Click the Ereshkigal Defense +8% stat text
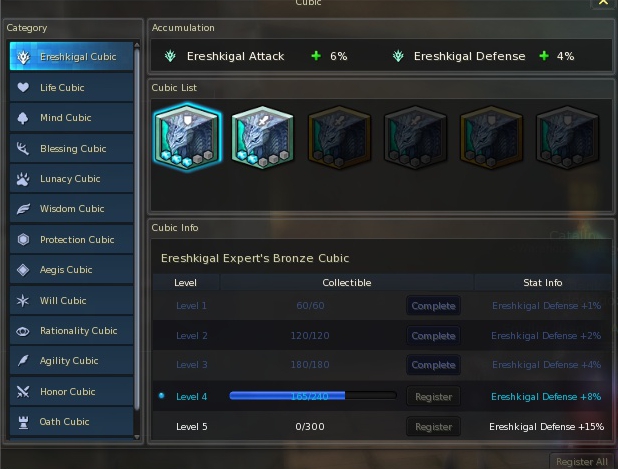618x469 pixels. click(546, 397)
